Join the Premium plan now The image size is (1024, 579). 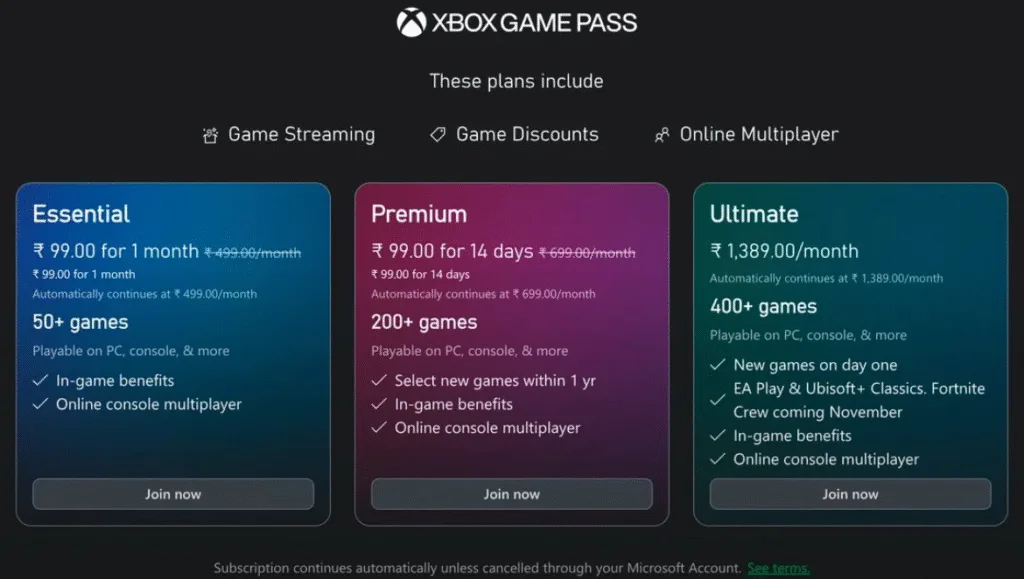(512, 494)
